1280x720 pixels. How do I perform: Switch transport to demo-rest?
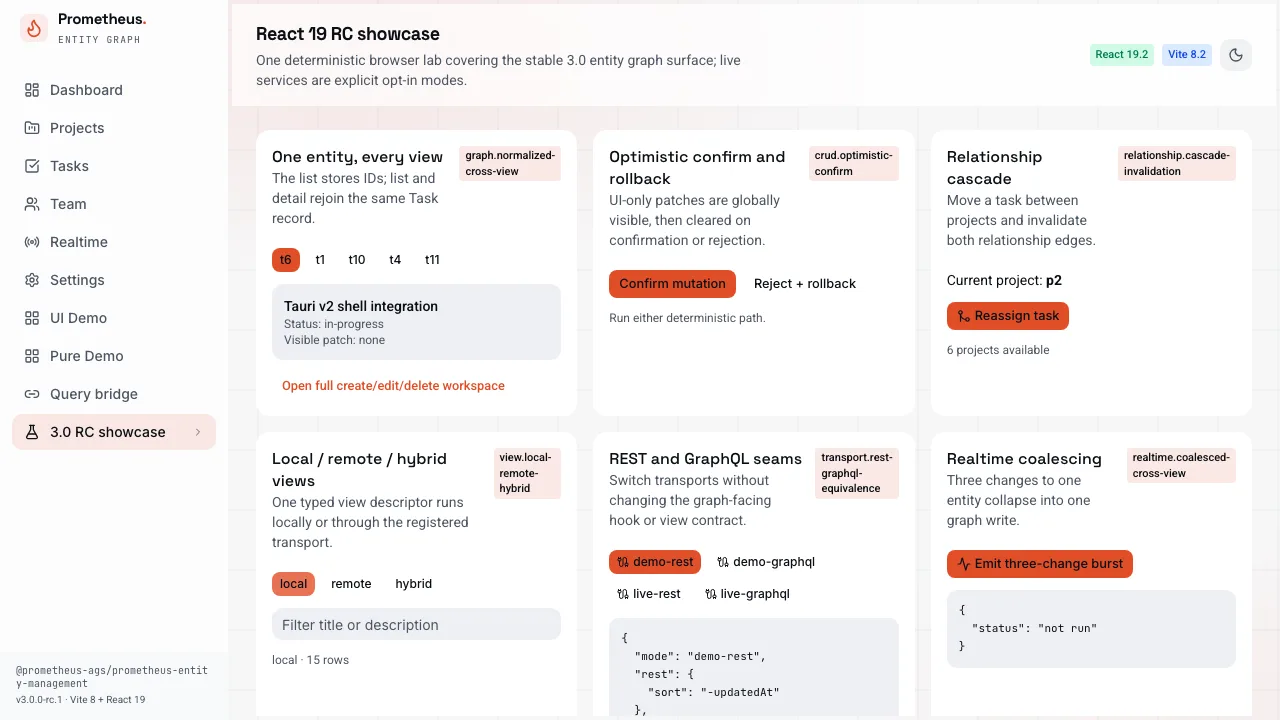(655, 562)
